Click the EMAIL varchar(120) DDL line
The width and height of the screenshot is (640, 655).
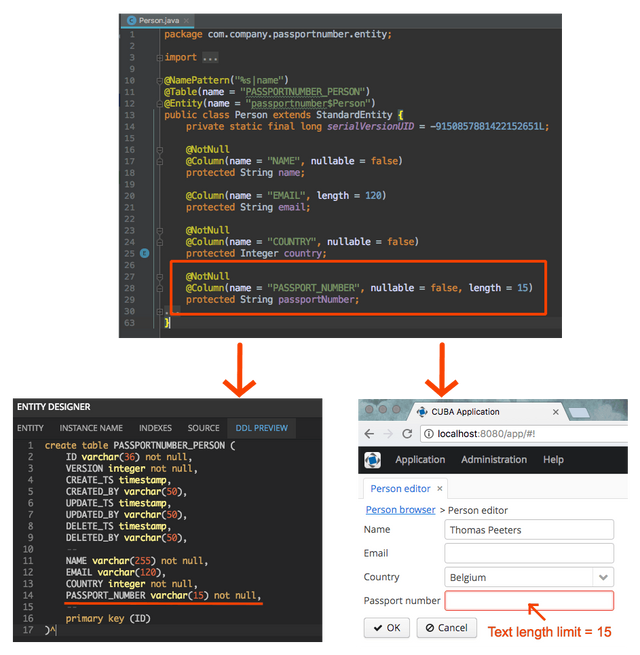115,572
